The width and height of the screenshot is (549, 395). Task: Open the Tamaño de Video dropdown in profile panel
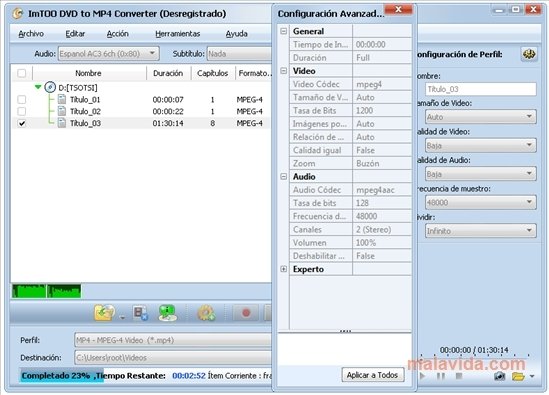[x=481, y=117]
